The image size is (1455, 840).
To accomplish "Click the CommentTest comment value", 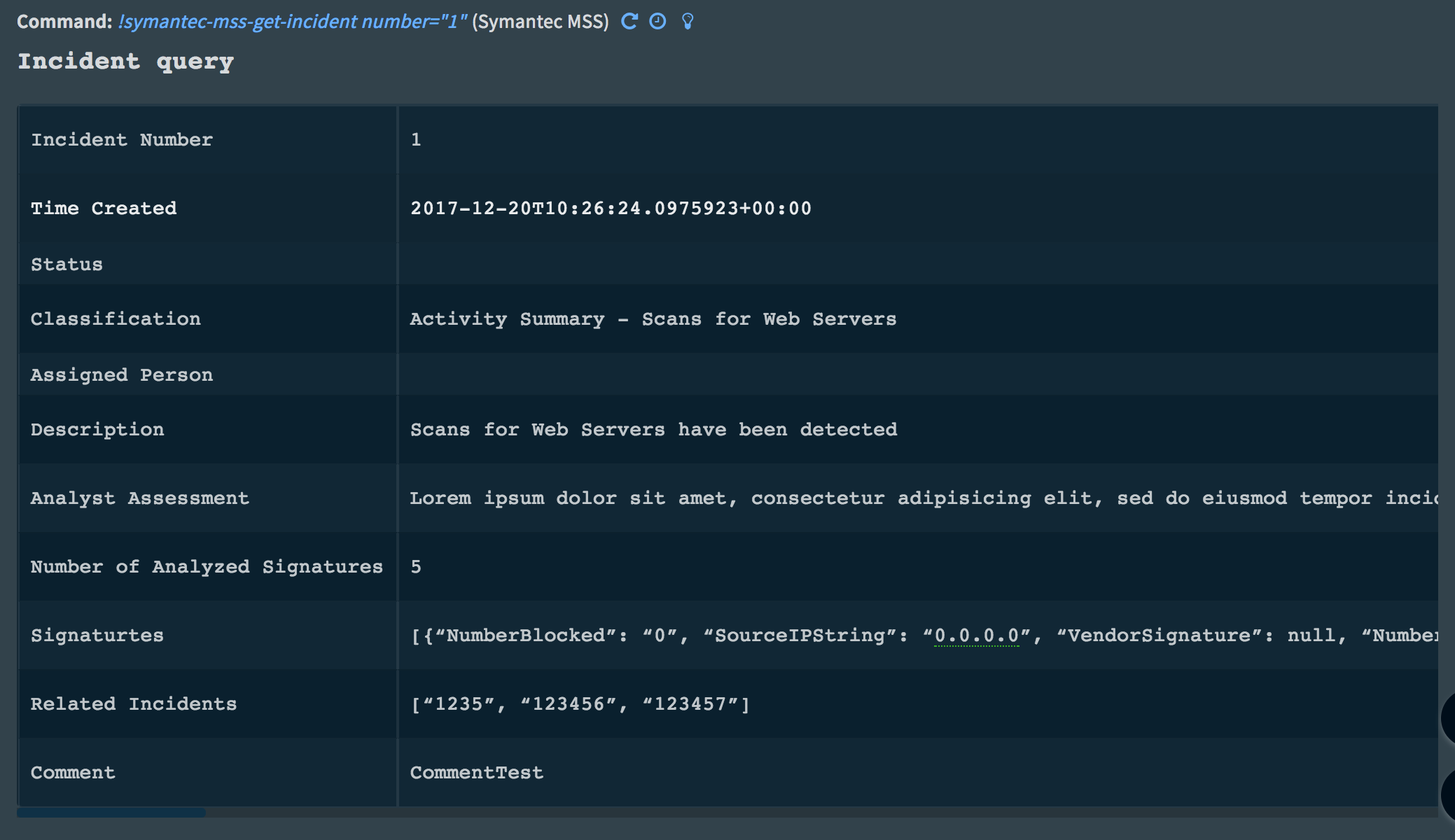I will coord(476,773).
